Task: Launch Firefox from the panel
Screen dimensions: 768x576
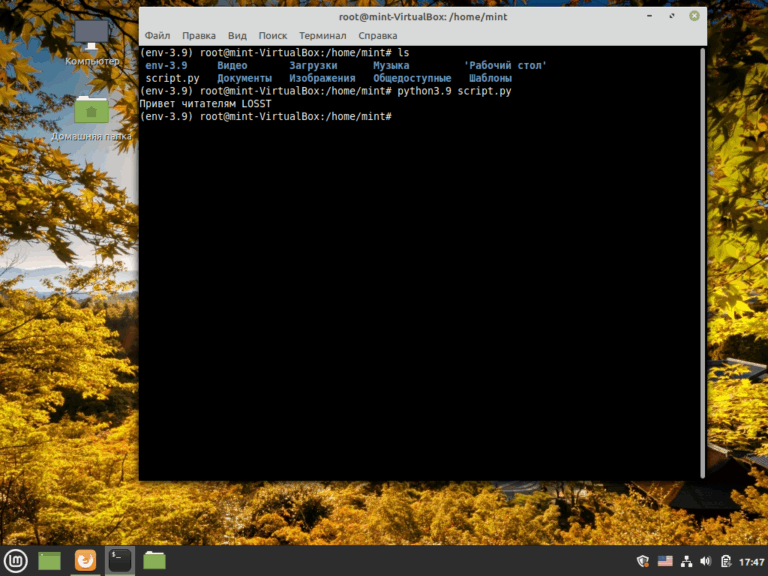Action: (x=85, y=561)
